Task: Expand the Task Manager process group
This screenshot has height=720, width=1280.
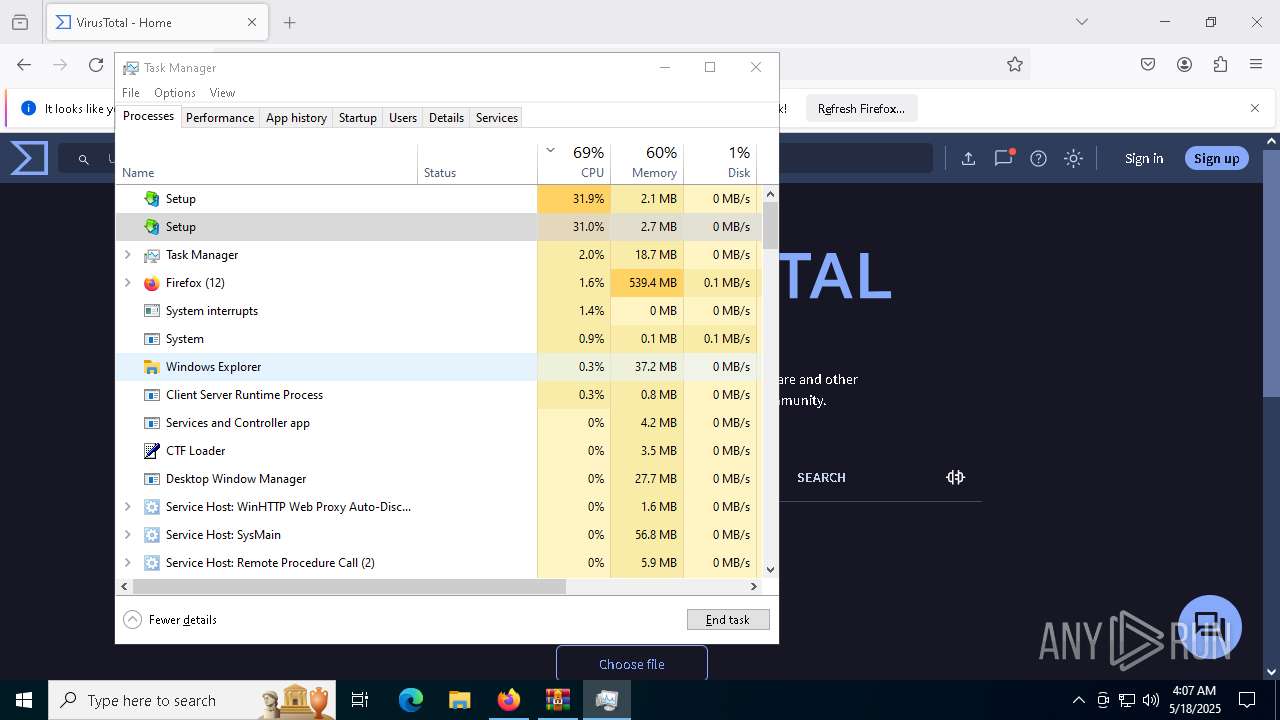Action: (x=127, y=255)
